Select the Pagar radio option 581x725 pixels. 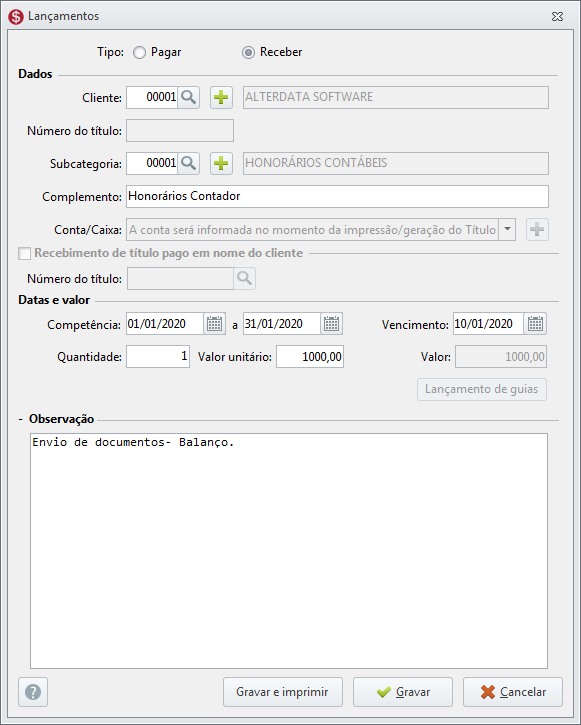point(139,53)
